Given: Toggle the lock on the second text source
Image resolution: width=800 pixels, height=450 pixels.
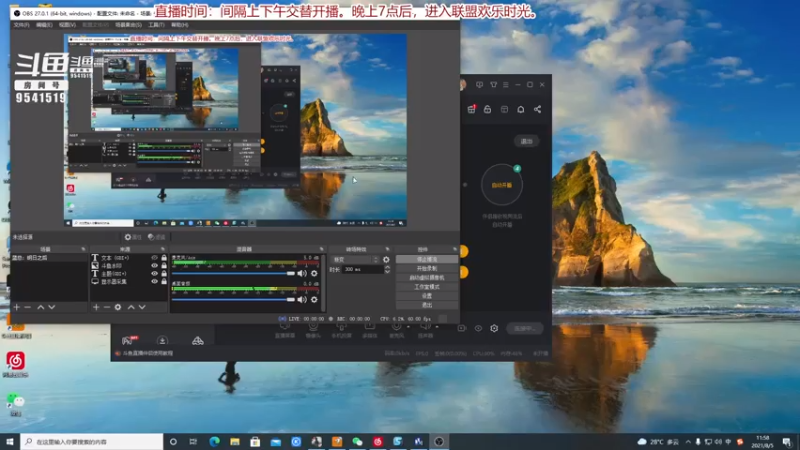Looking at the screenshot, I should (x=164, y=273).
